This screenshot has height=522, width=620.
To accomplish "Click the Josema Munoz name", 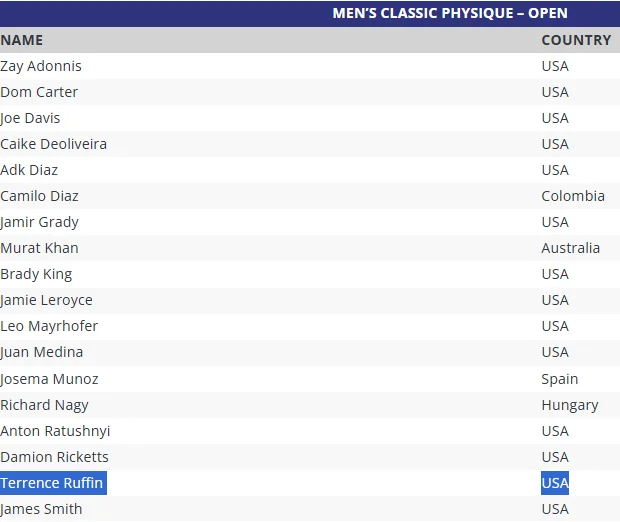I will 49,379.
